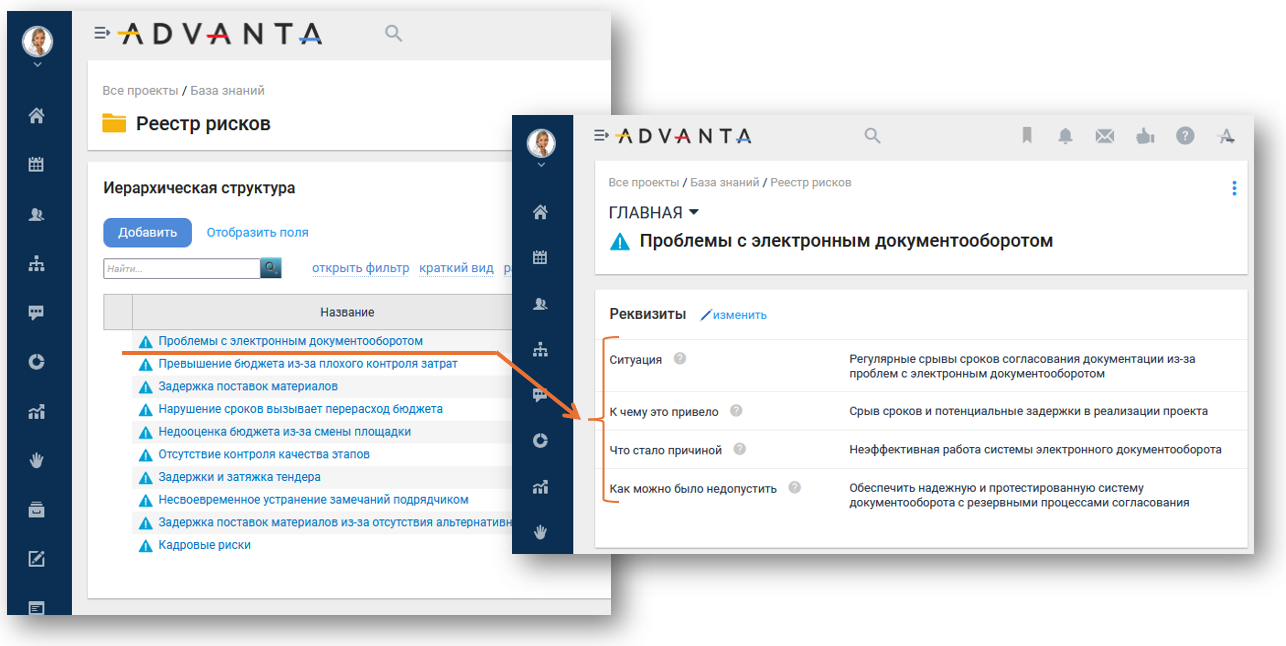This screenshot has width=1286, height=646.
Task: Open the mail envelope icon
Action: click(x=1105, y=136)
